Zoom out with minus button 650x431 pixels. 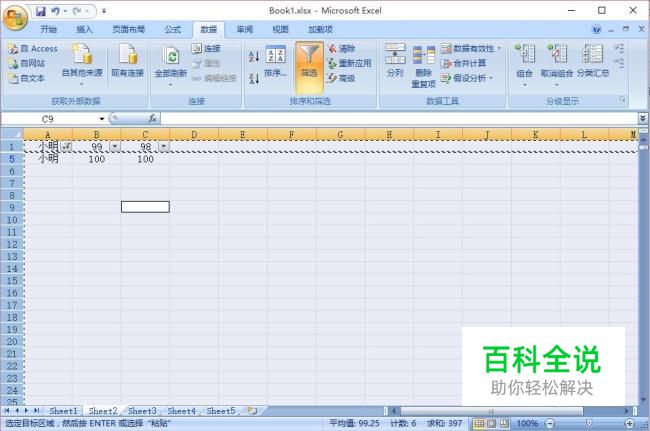tap(550, 424)
